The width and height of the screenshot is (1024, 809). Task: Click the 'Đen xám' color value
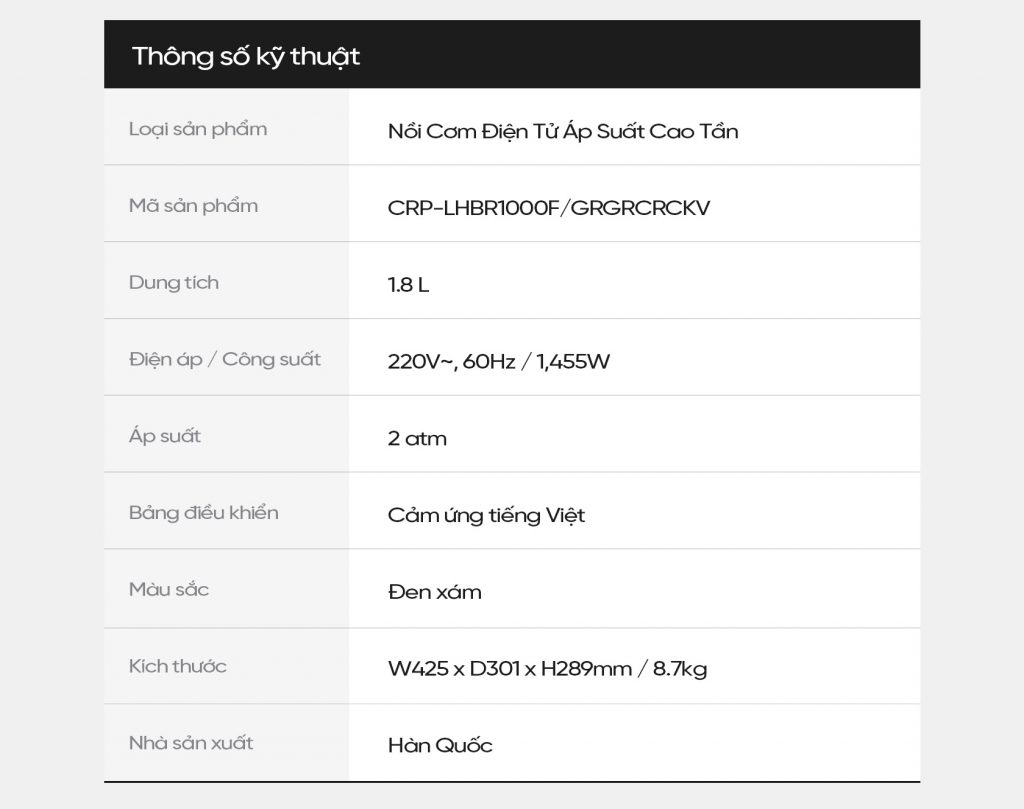(434, 592)
